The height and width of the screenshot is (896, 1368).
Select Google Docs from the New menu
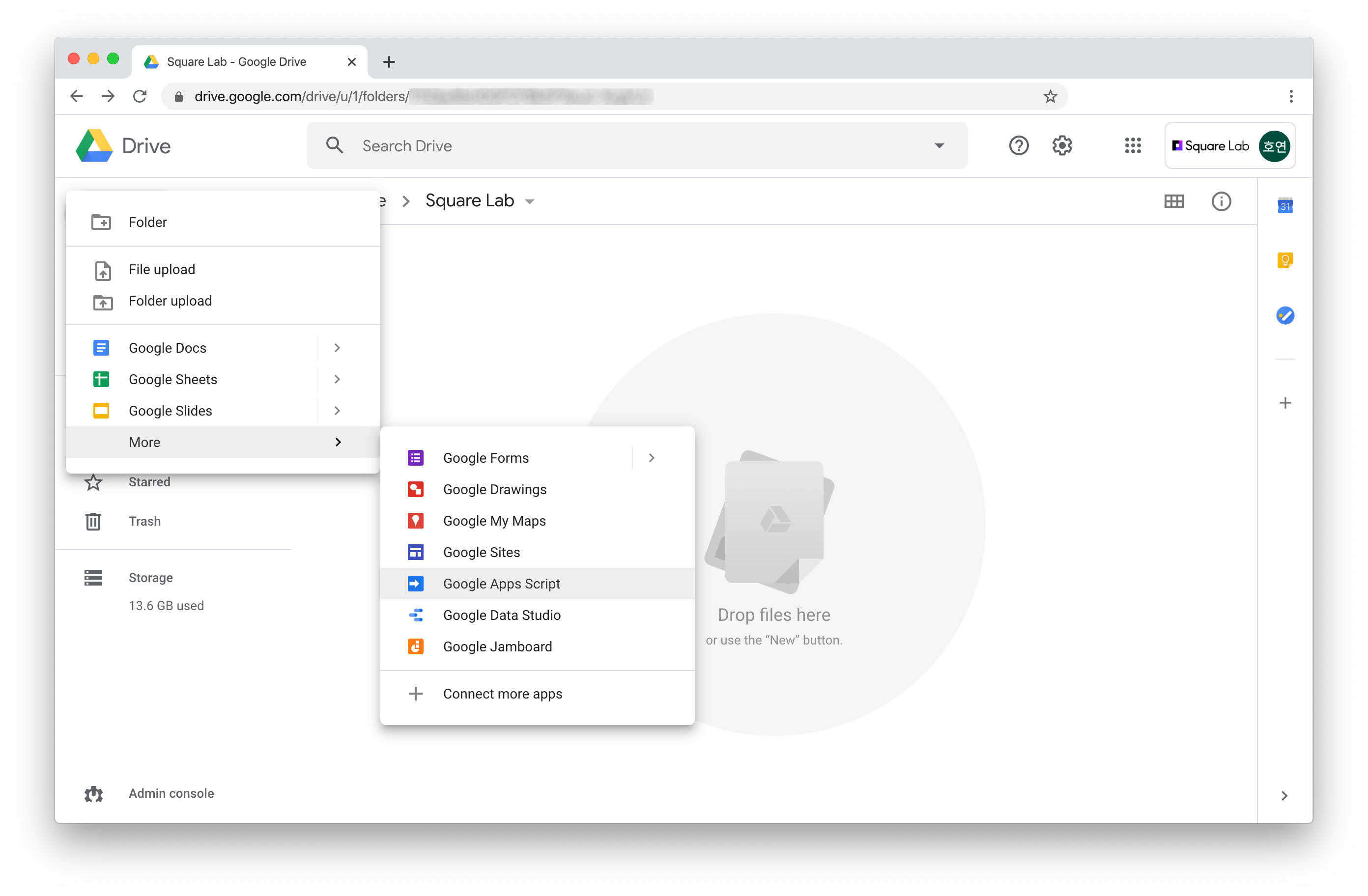pos(167,347)
